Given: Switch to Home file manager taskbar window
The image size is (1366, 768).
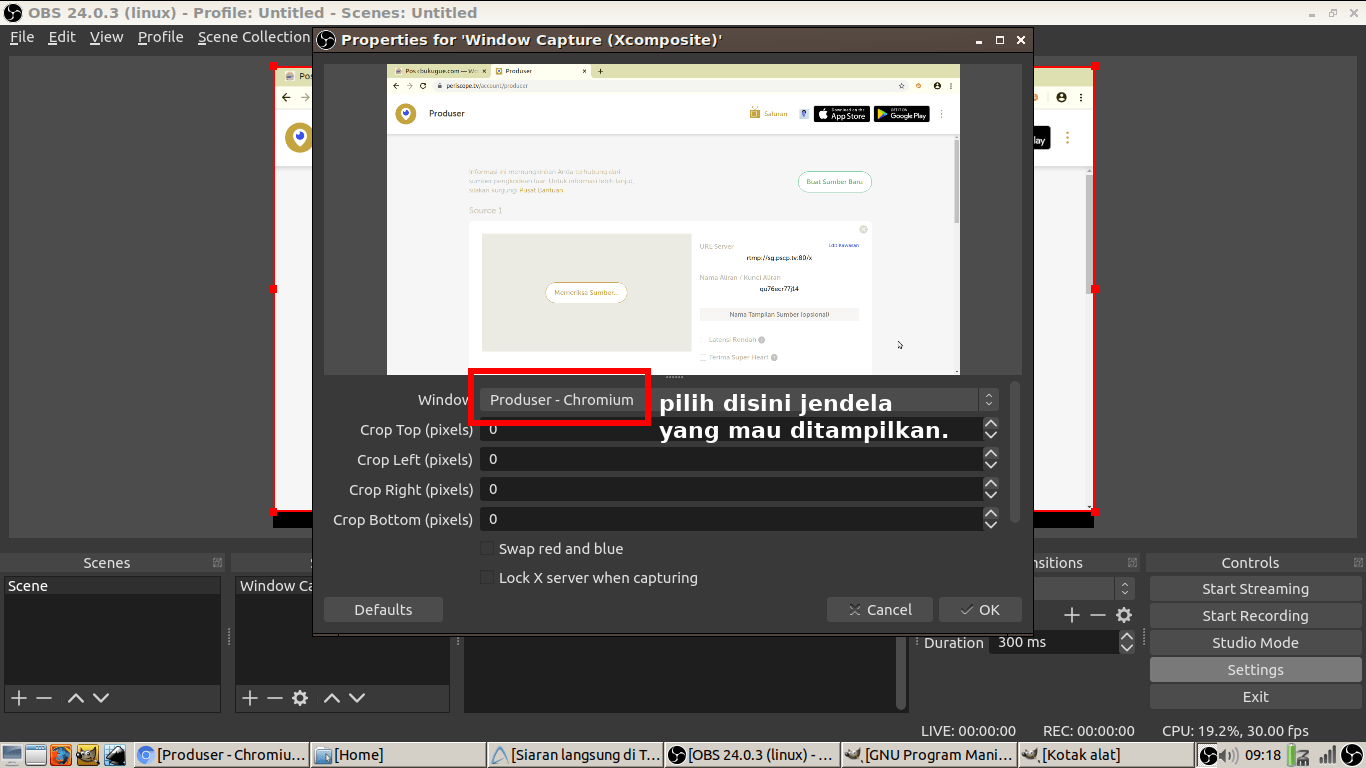Looking at the screenshot, I should click(399, 755).
